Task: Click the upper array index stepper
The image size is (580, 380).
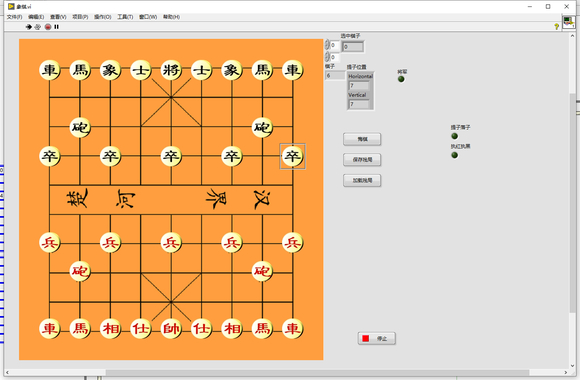Action: coord(327,45)
